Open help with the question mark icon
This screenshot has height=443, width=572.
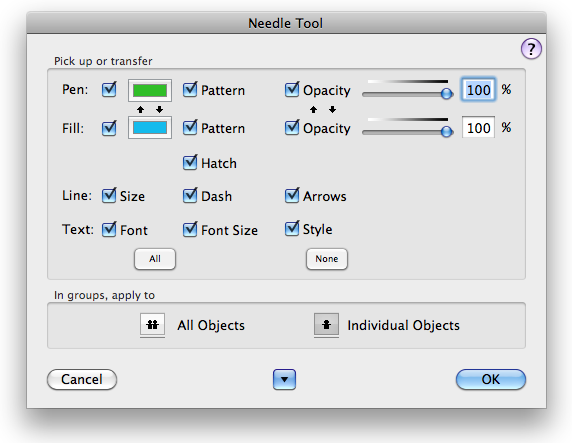[531, 49]
